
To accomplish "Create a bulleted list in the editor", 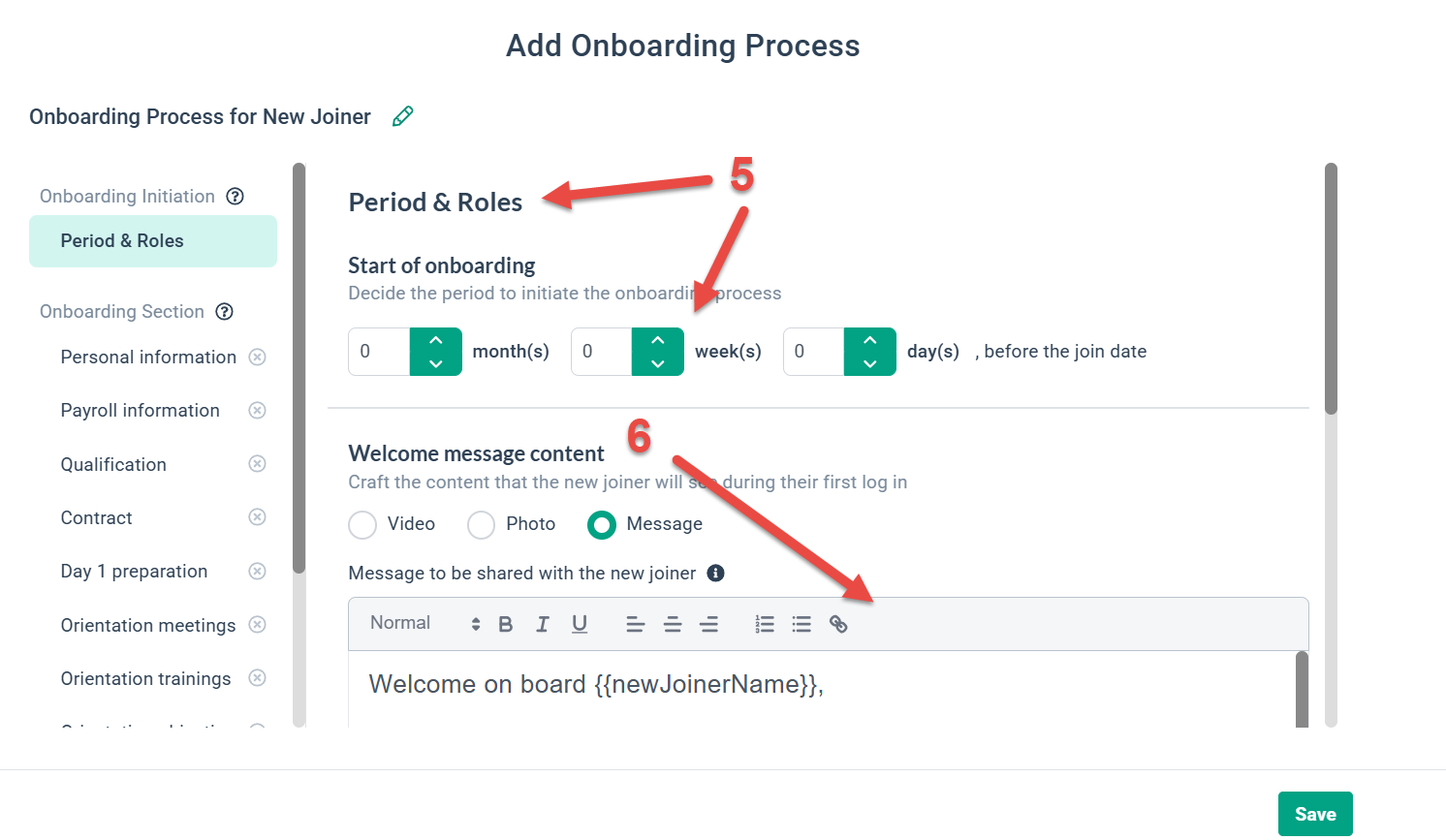I will coord(801,624).
